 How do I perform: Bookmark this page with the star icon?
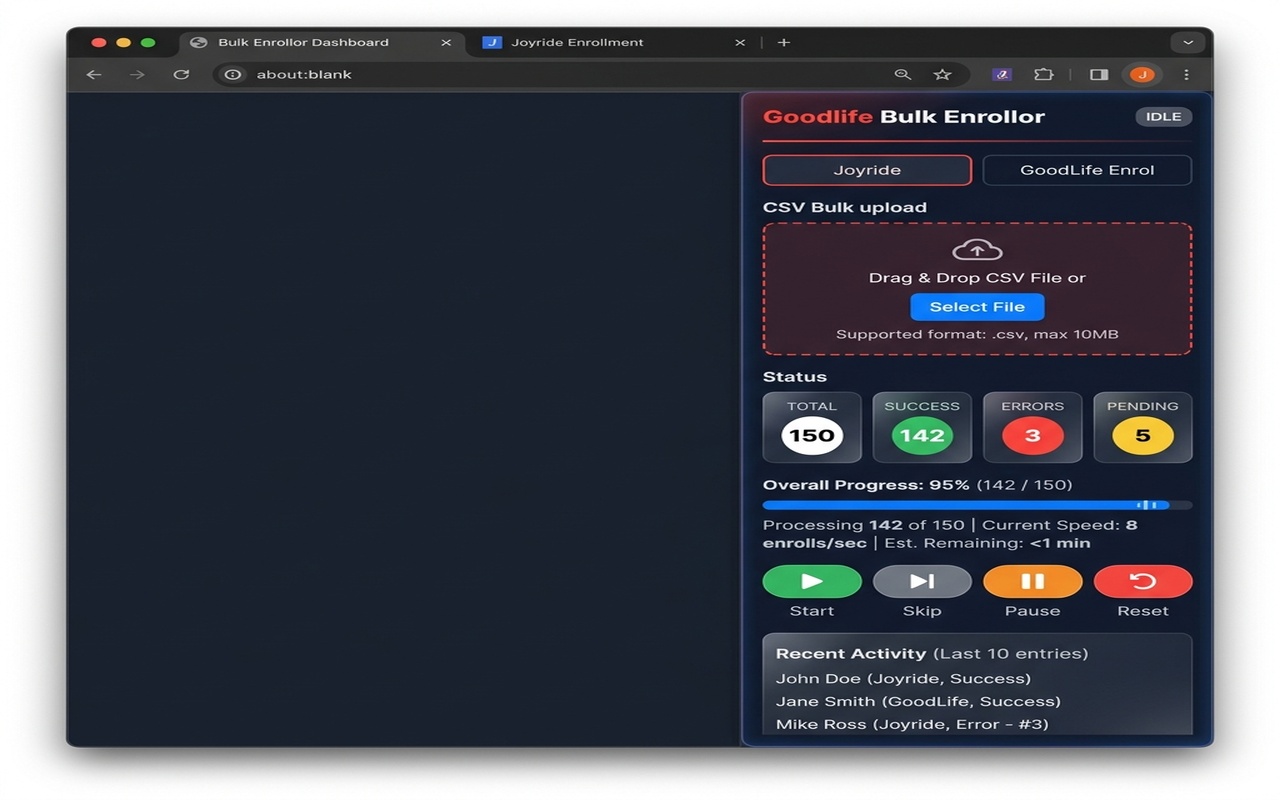click(942, 74)
